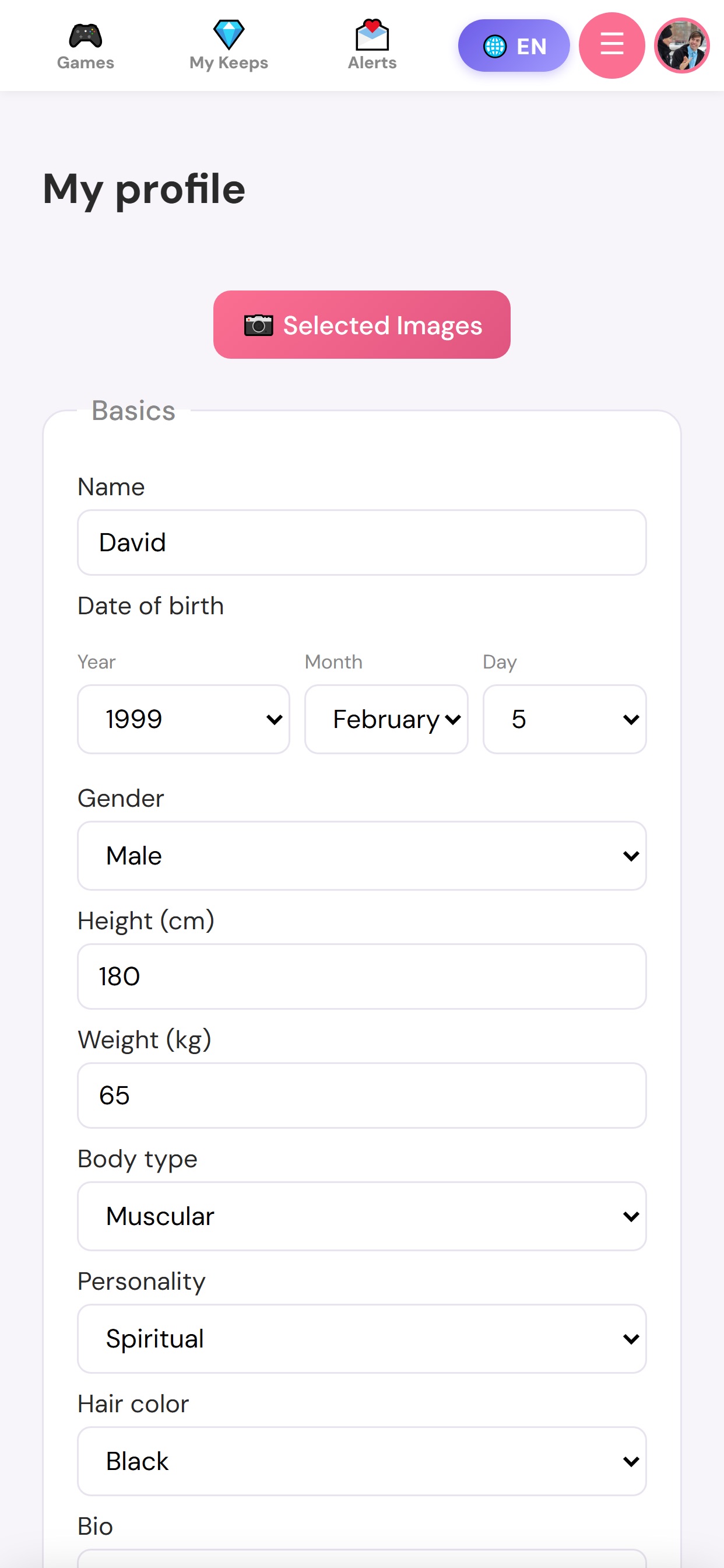Image resolution: width=724 pixels, height=1568 pixels.
Task: Expand the Day dropdown showing 5
Action: 564,719
